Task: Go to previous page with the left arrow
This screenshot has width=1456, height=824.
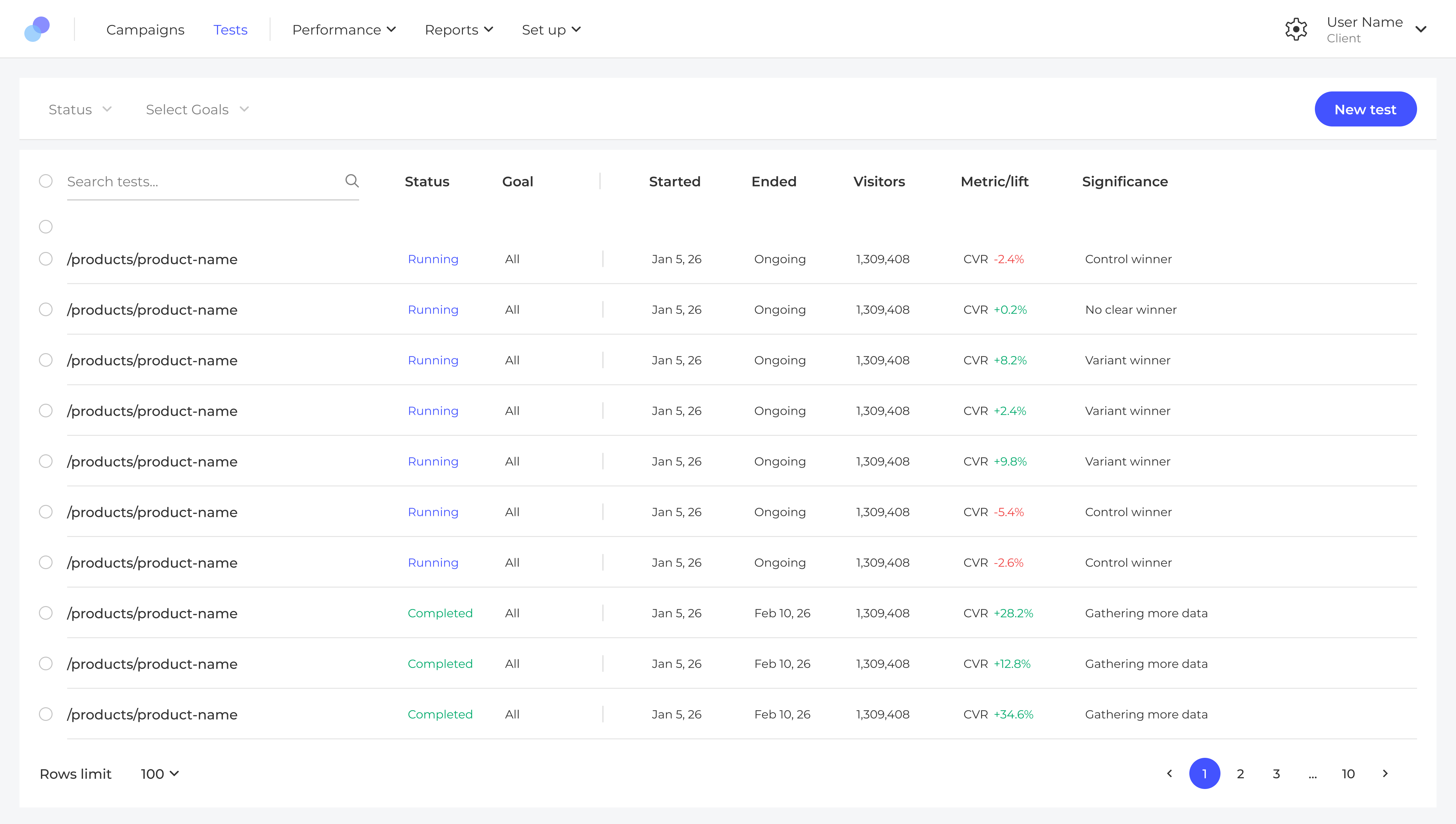Action: (x=1170, y=774)
